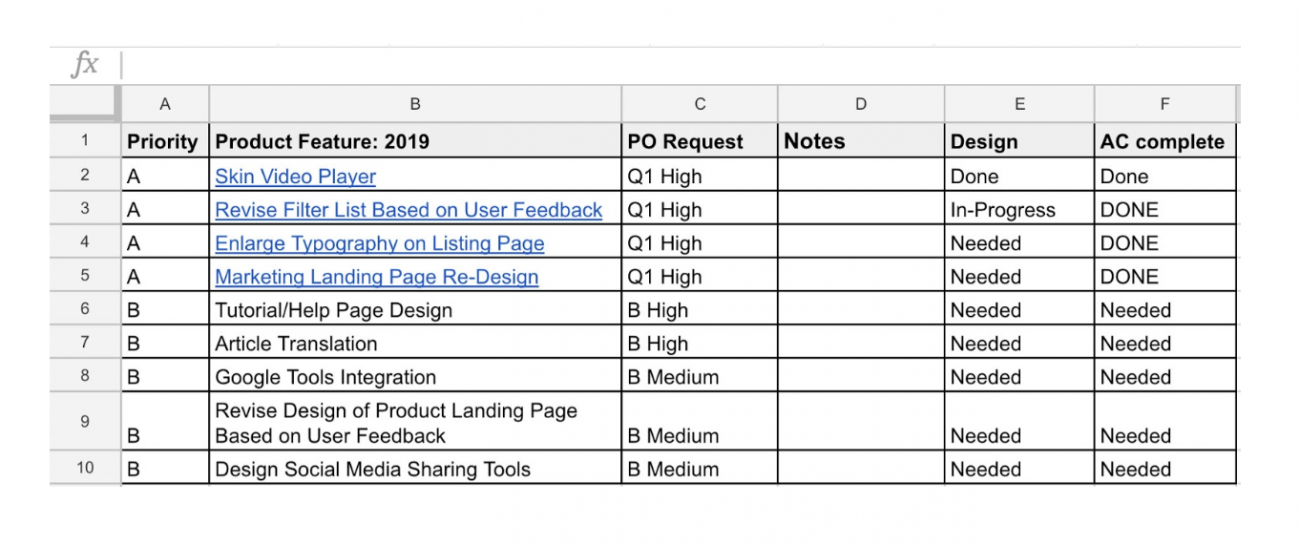Select row 10 header
Image resolution: width=1300 pixels, height=544 pixels.
point(85,468)
